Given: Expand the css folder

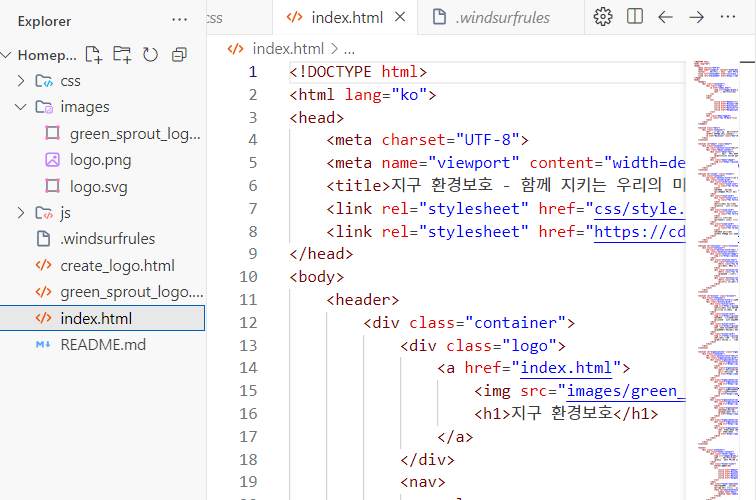Looking at the screenshot, I should (x=21, y=81).
